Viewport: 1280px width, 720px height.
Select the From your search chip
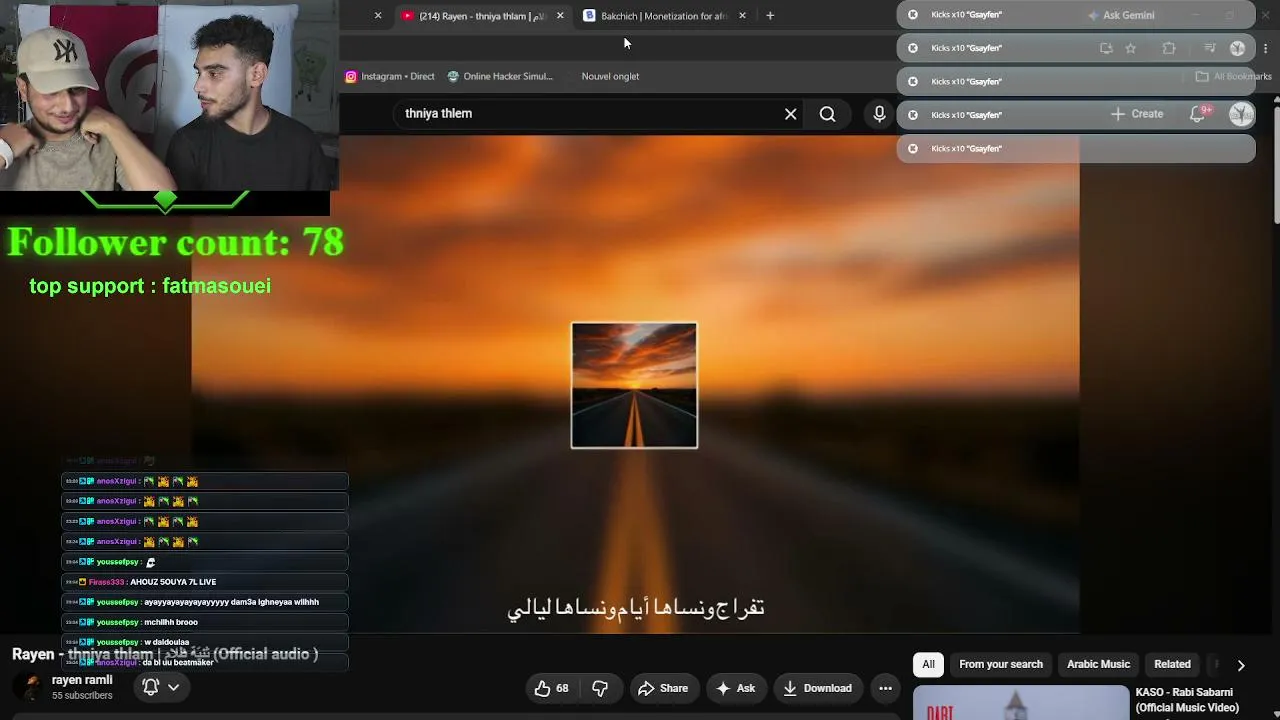pyautogui.click(x=1001, y=664)
